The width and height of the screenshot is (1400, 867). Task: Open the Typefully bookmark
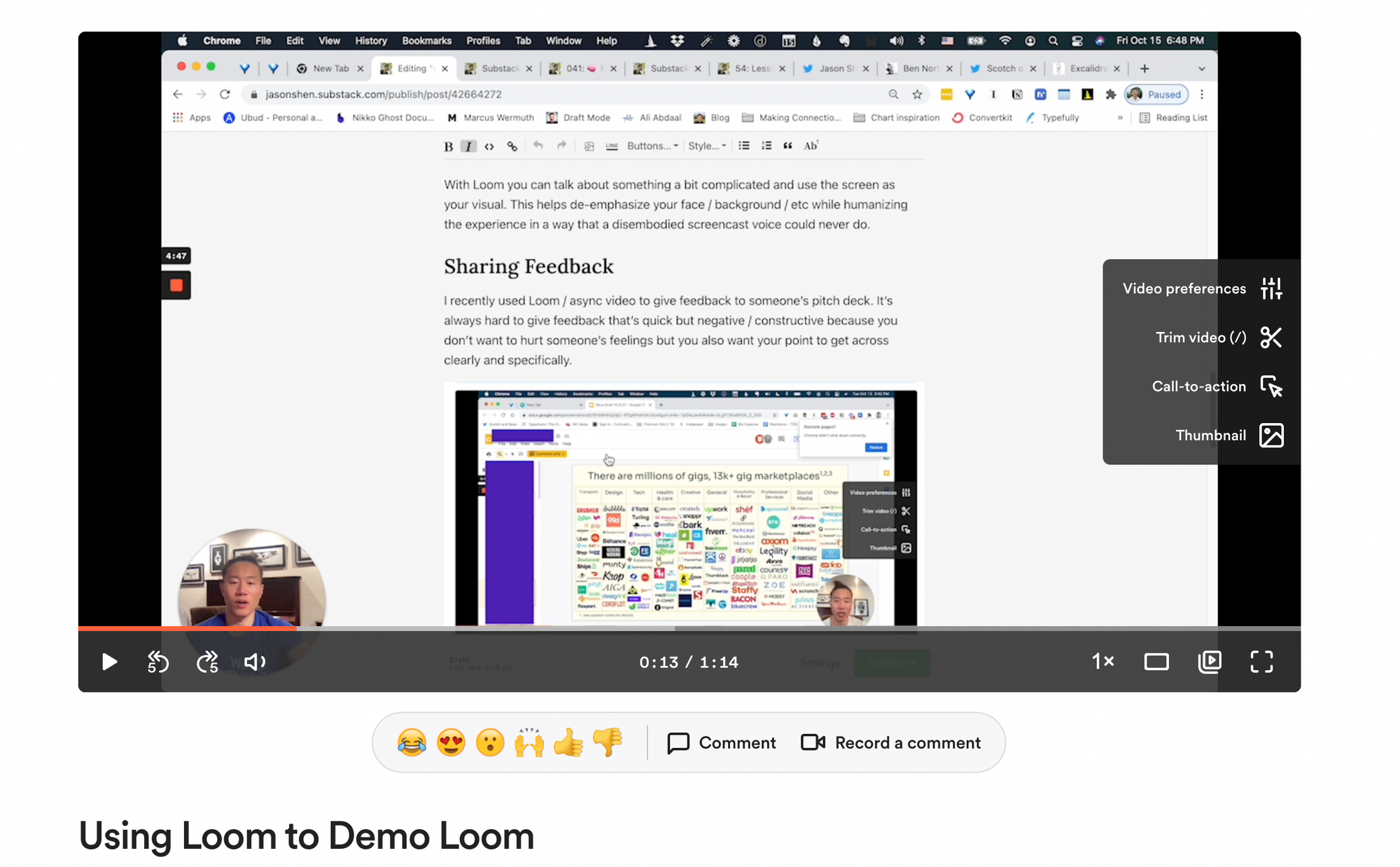click(1053, 118)
